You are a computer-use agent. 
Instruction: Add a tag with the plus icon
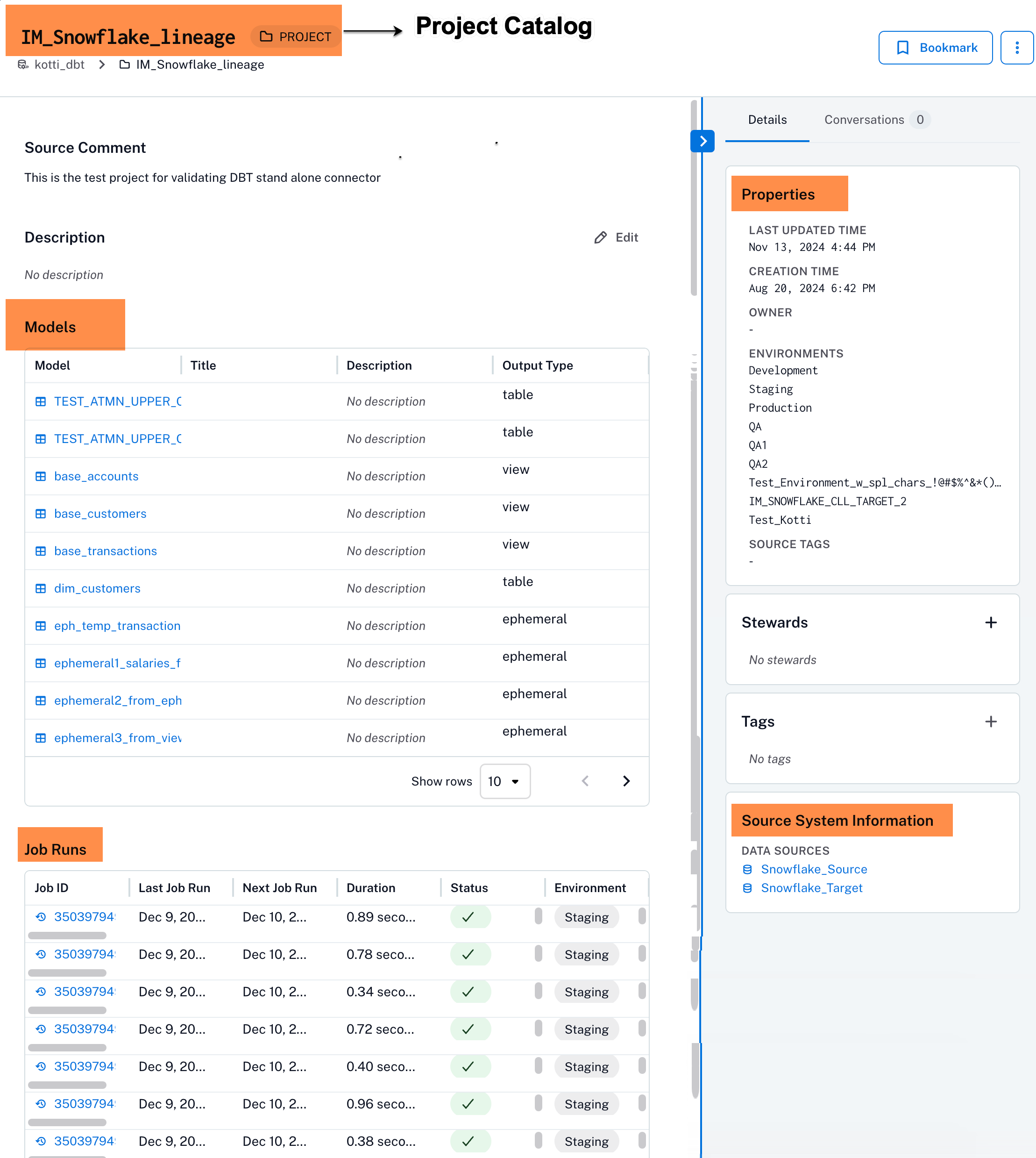coord(991,722)
